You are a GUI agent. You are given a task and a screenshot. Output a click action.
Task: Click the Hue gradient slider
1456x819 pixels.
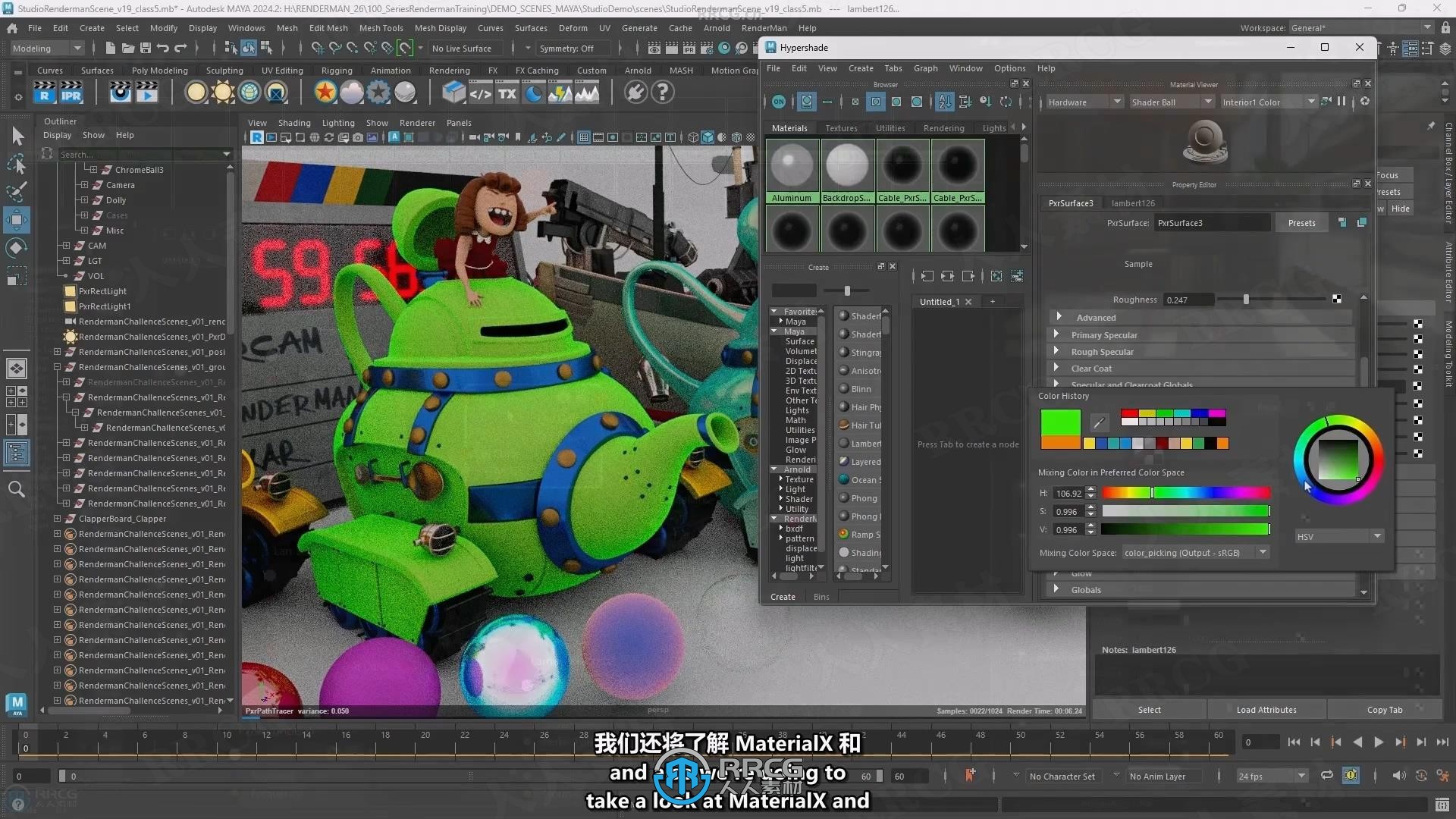click(x=1185, y=493)
